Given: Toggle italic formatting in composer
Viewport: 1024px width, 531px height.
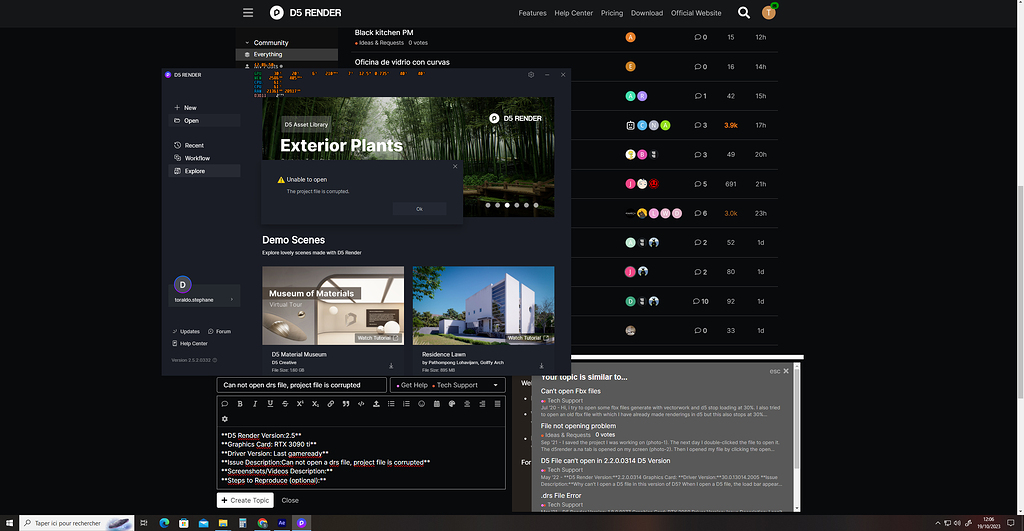Looking at the screenshot, I should click(x=255, y=404).
